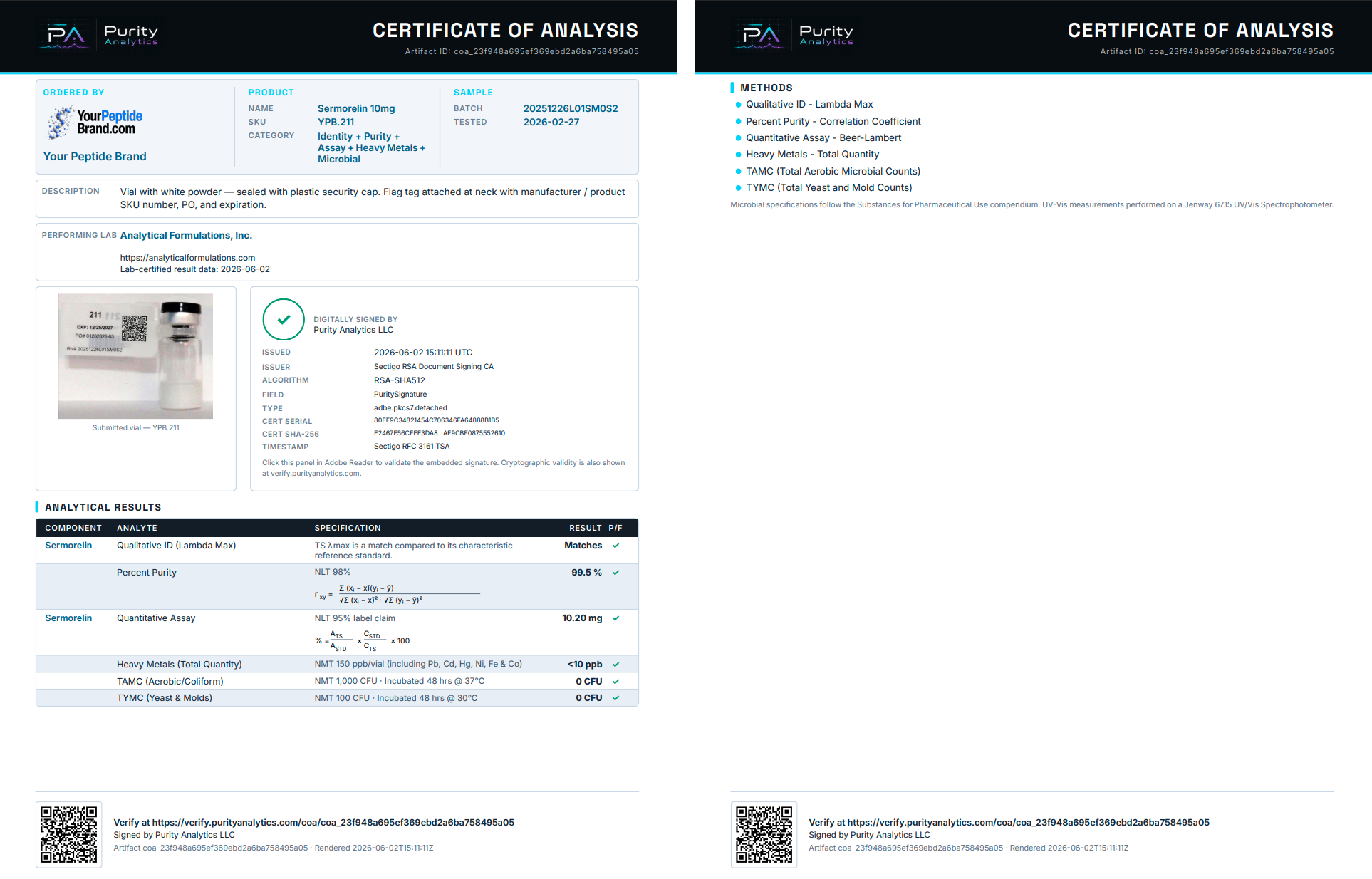Click the pass checkmark for TYMC row
The height and width of the screenshot is (879, 1372).
[x=615, y=698]
